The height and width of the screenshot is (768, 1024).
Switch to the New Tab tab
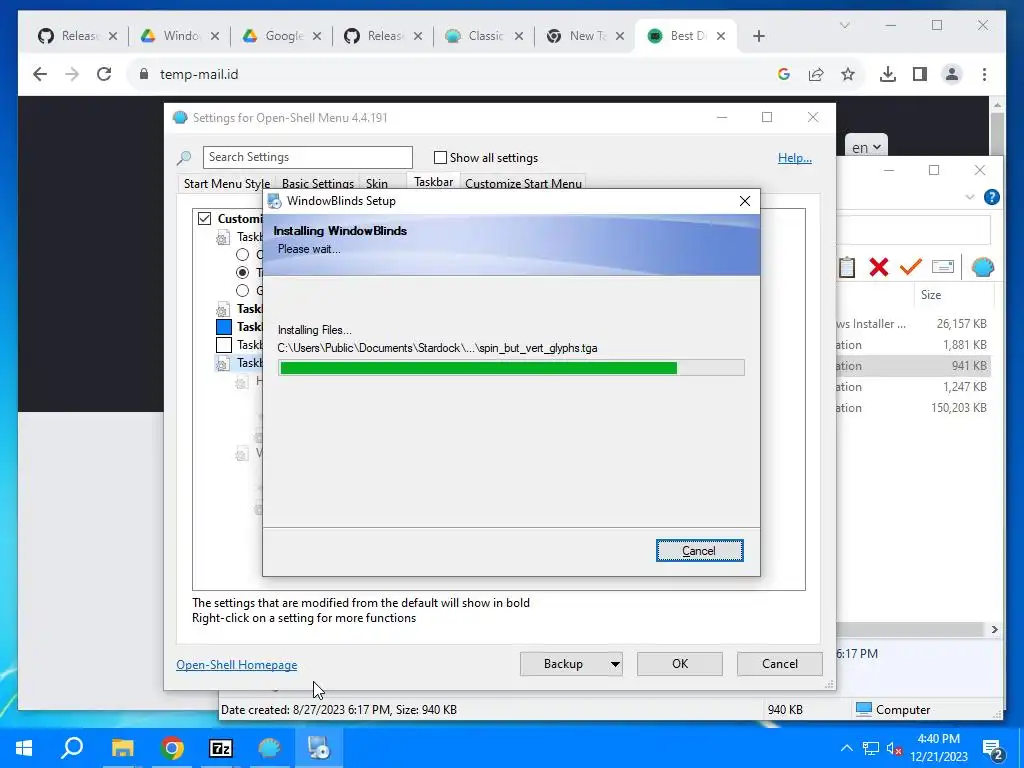(586, 36)
